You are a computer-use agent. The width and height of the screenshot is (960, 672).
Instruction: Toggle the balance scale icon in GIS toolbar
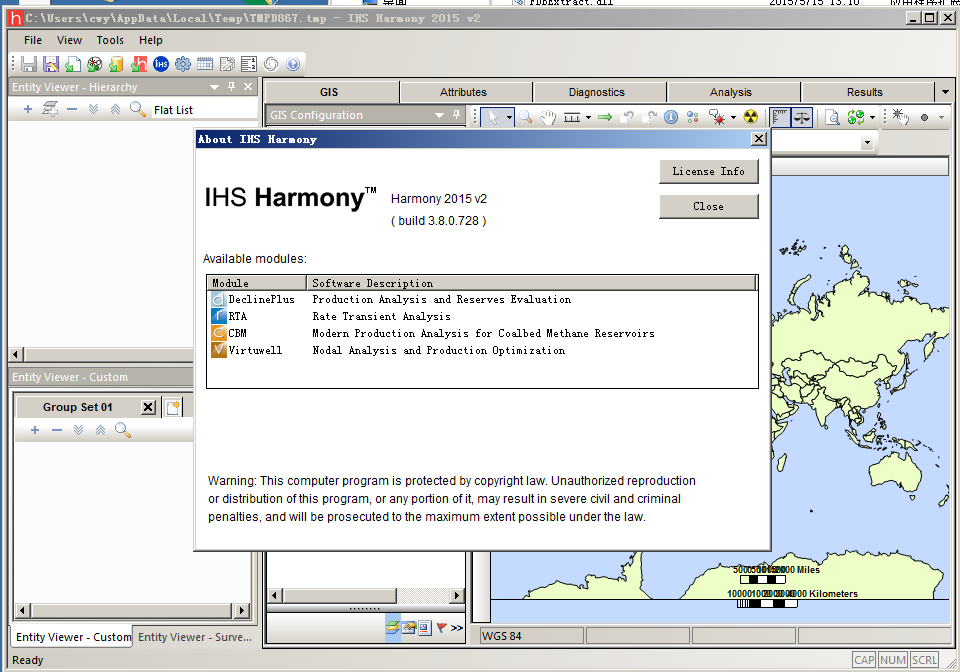tap(801, 117)
